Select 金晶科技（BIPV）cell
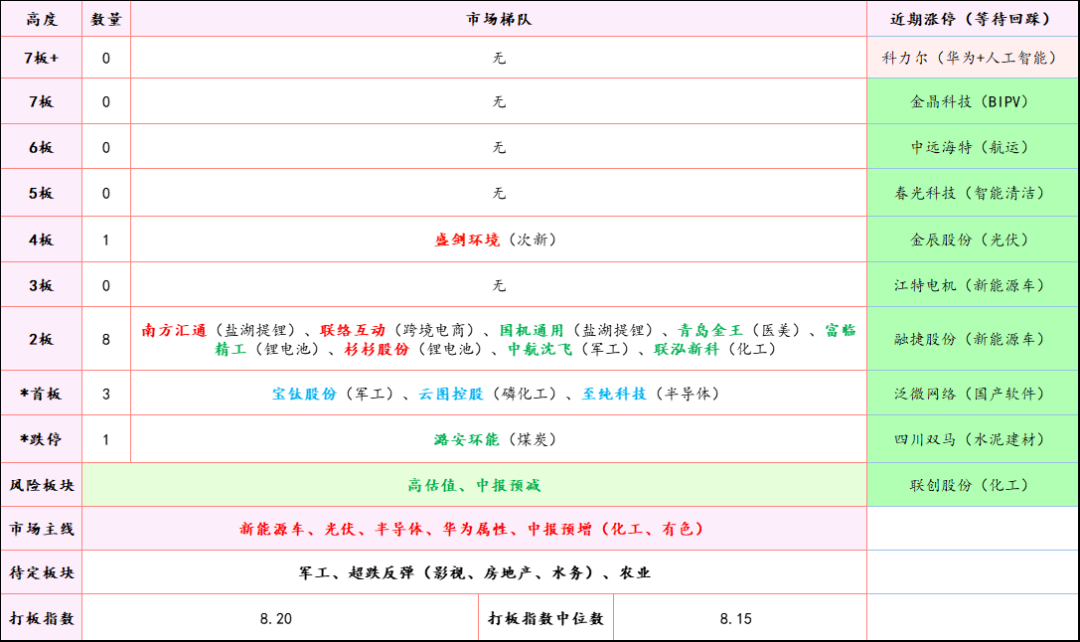This screenshot has width=1080, height=642. [972, 101]
